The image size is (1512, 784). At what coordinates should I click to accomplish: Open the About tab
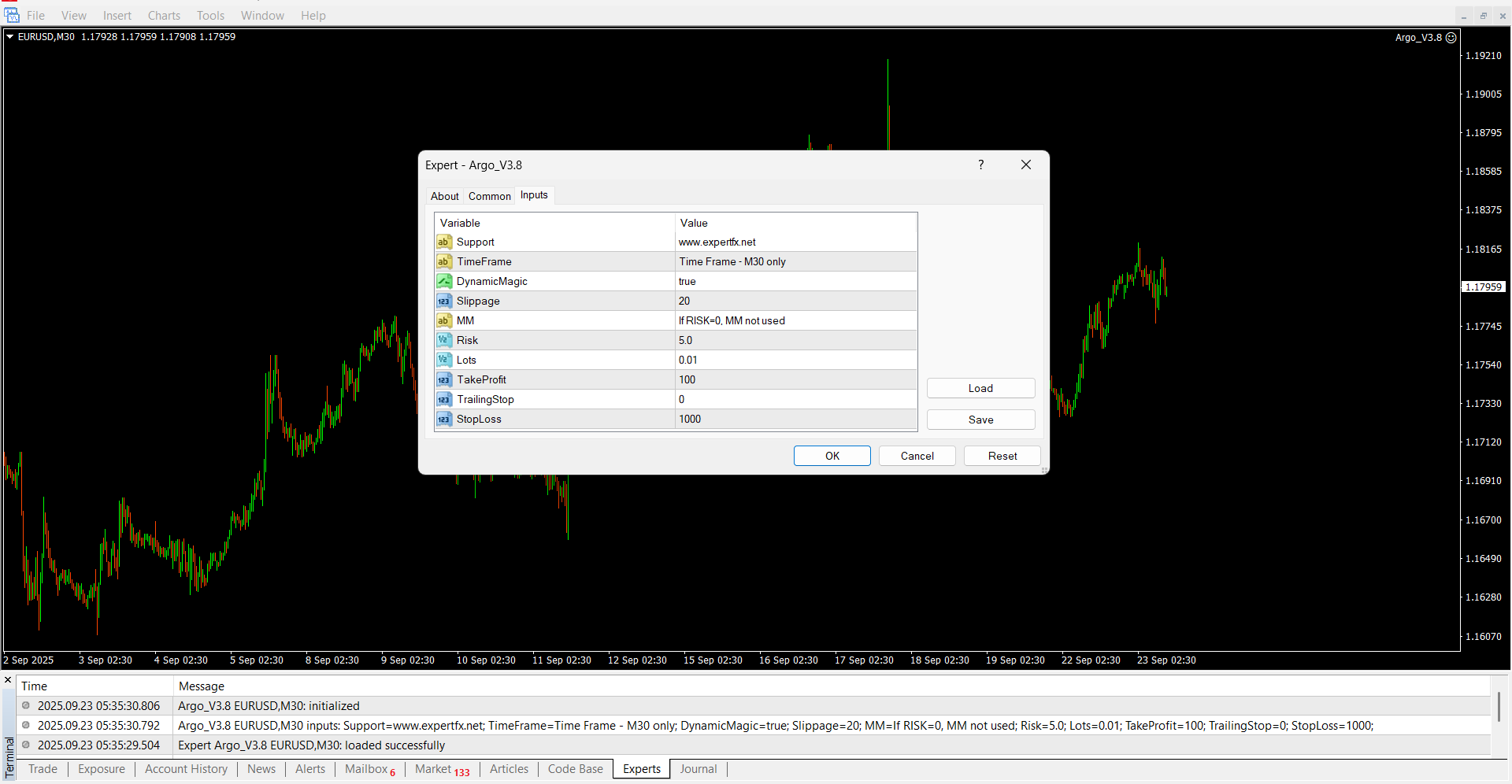click(x=444, y=196)
